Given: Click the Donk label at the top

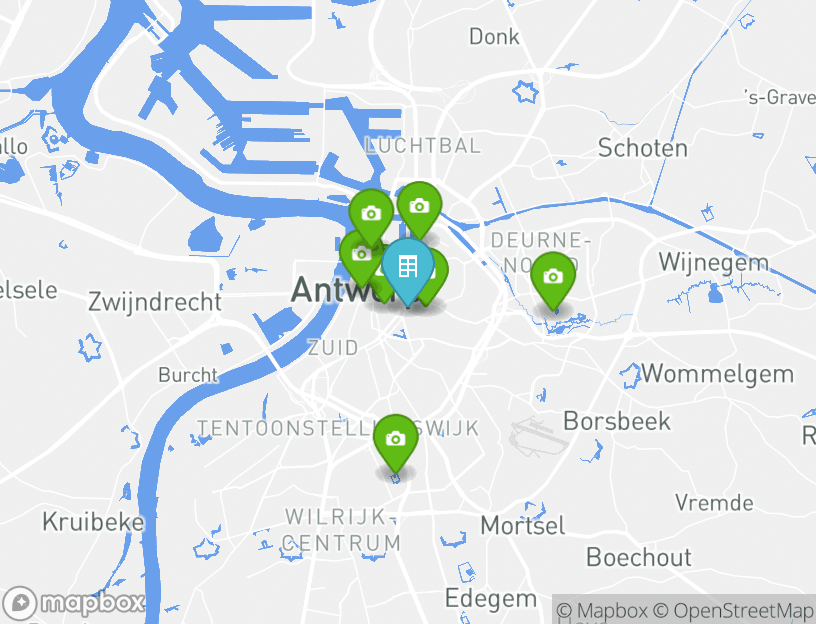Looking at the screenshot, I should [x=494, y=36].
